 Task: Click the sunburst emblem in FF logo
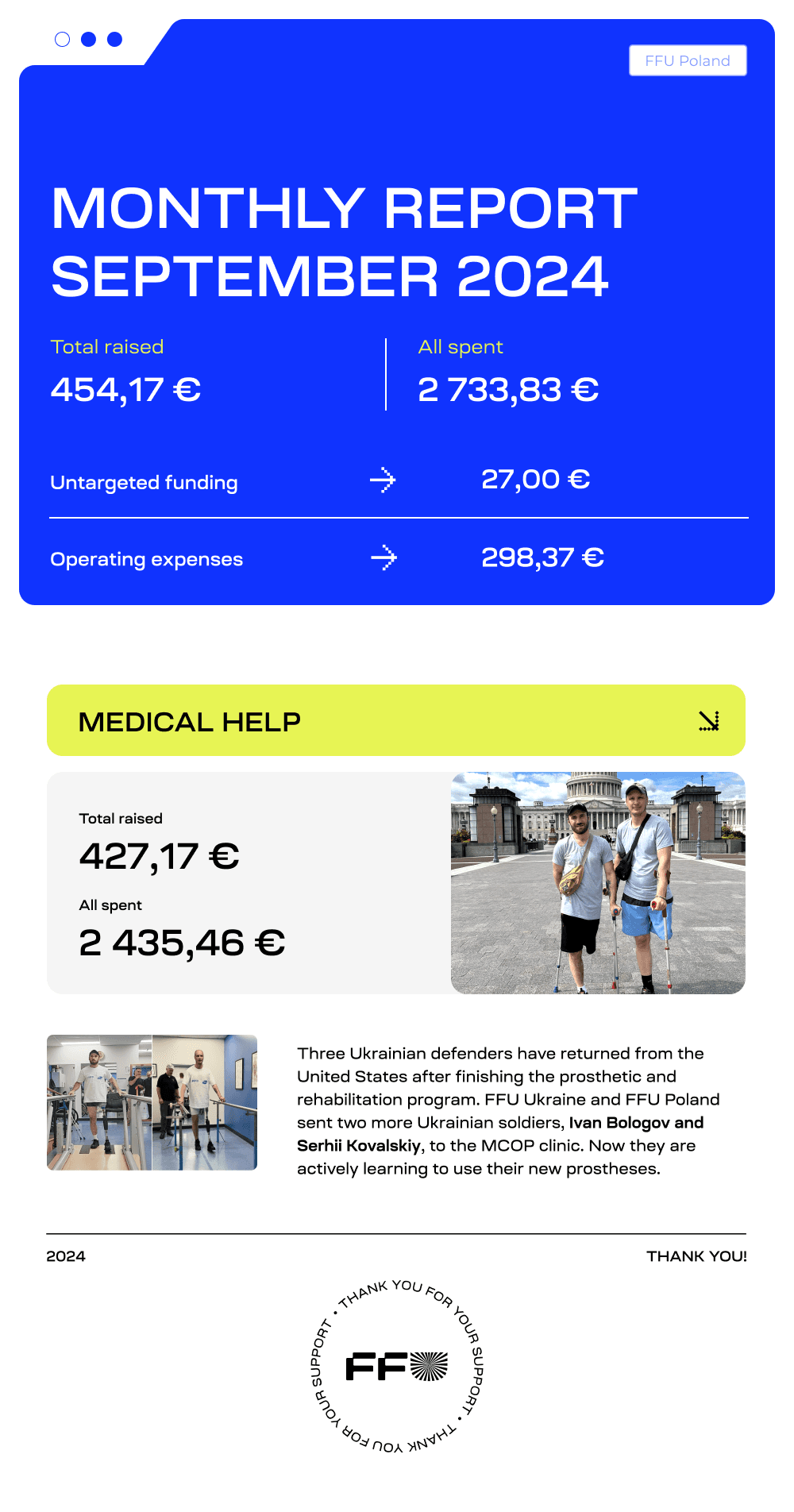click(x=430, y=1367)
